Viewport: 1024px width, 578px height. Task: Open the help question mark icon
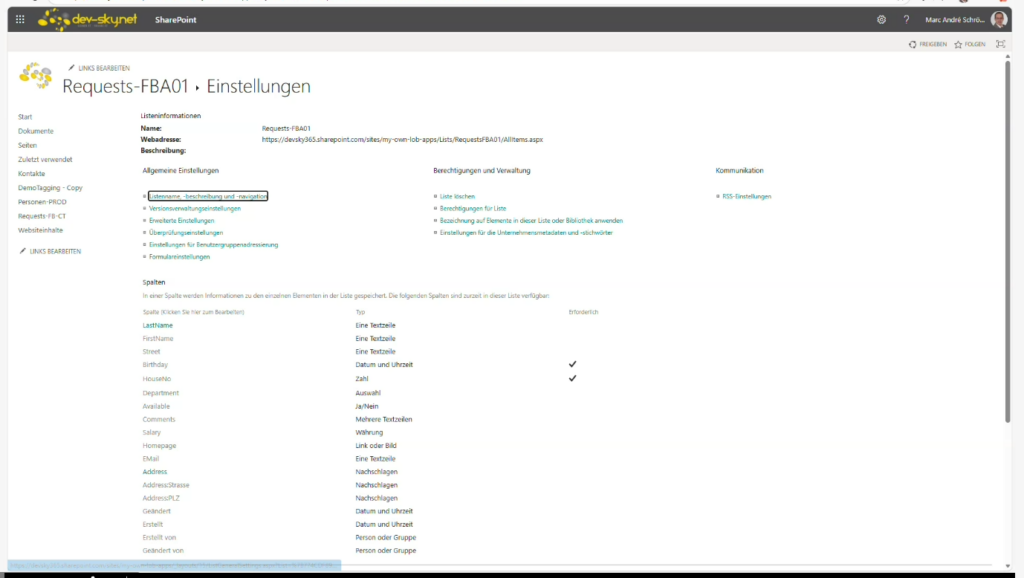click(x=906, y=20)
